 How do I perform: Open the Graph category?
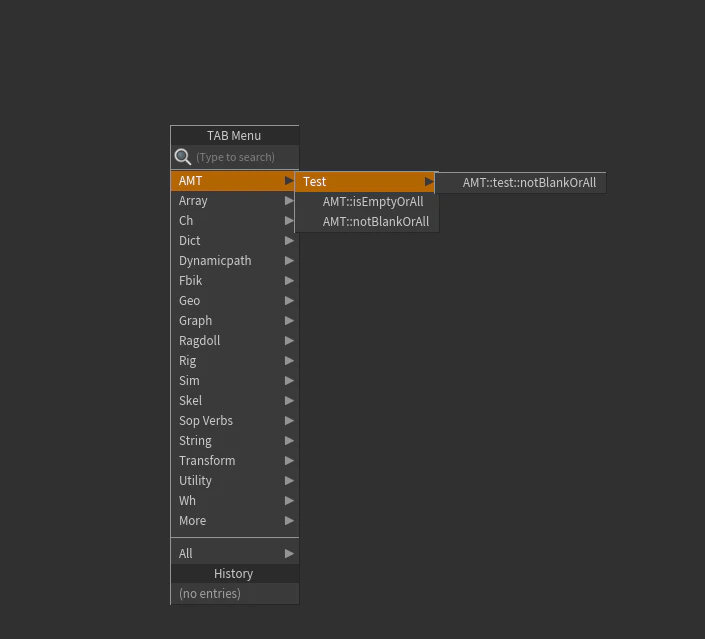(x=235, y=321)
